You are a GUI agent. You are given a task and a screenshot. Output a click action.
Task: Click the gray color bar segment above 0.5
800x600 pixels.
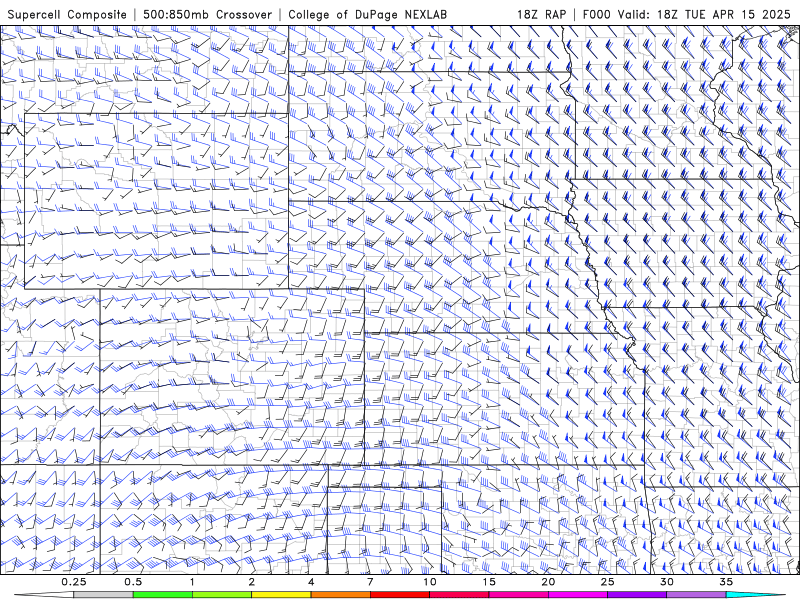[x=103, y=595]
